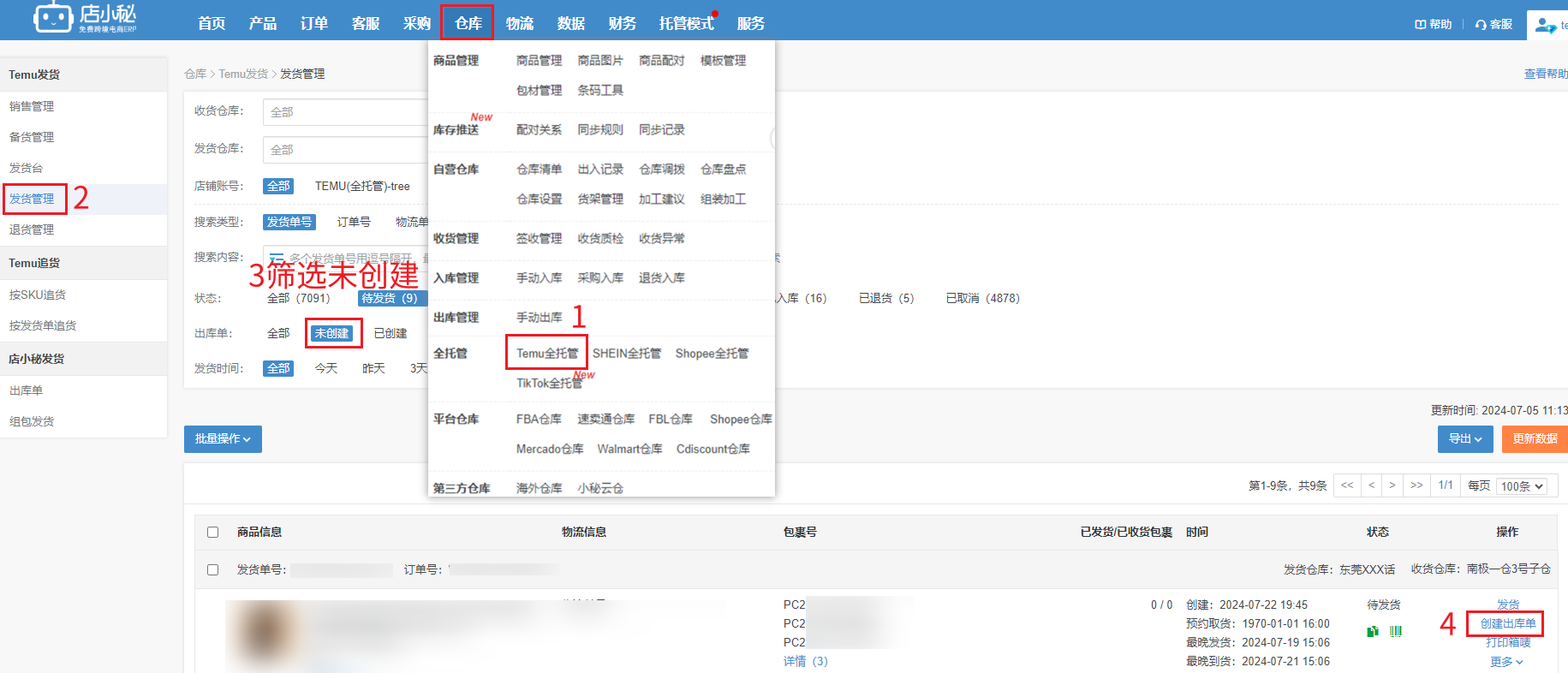Choose FBA仓库 under 平台仓库
Screen dimensions: 1568x673
pos(539,420)
